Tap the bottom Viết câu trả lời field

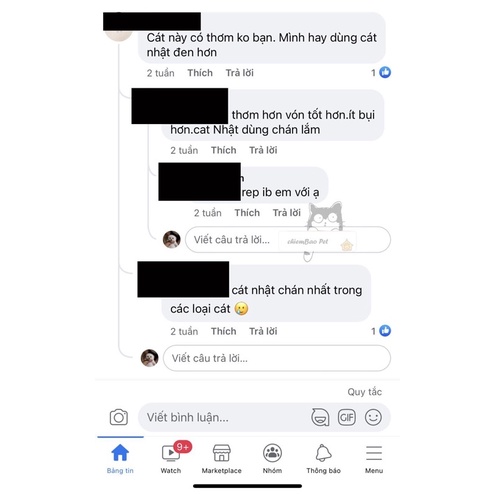pos(277,358)
